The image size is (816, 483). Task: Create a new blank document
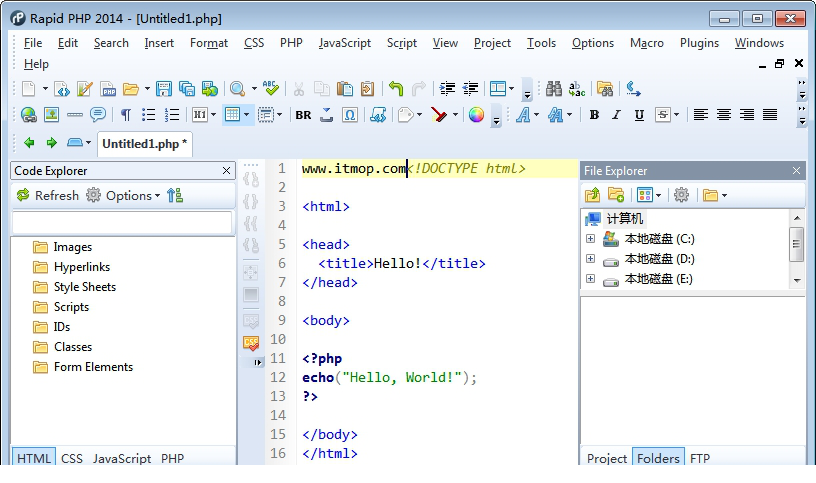(x=29, y=89)
